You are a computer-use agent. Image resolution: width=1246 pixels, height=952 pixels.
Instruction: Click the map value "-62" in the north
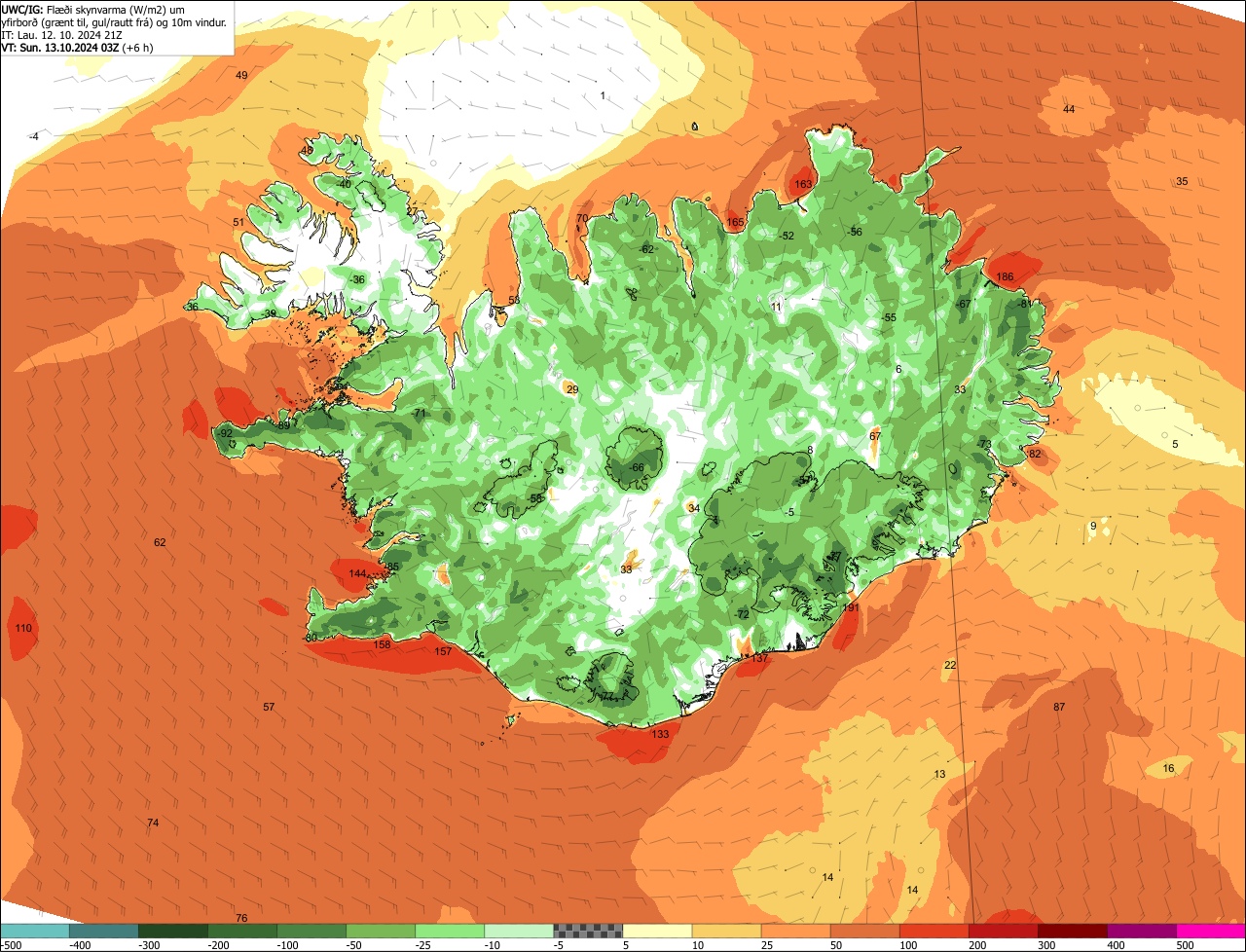[x=646, y=249]
